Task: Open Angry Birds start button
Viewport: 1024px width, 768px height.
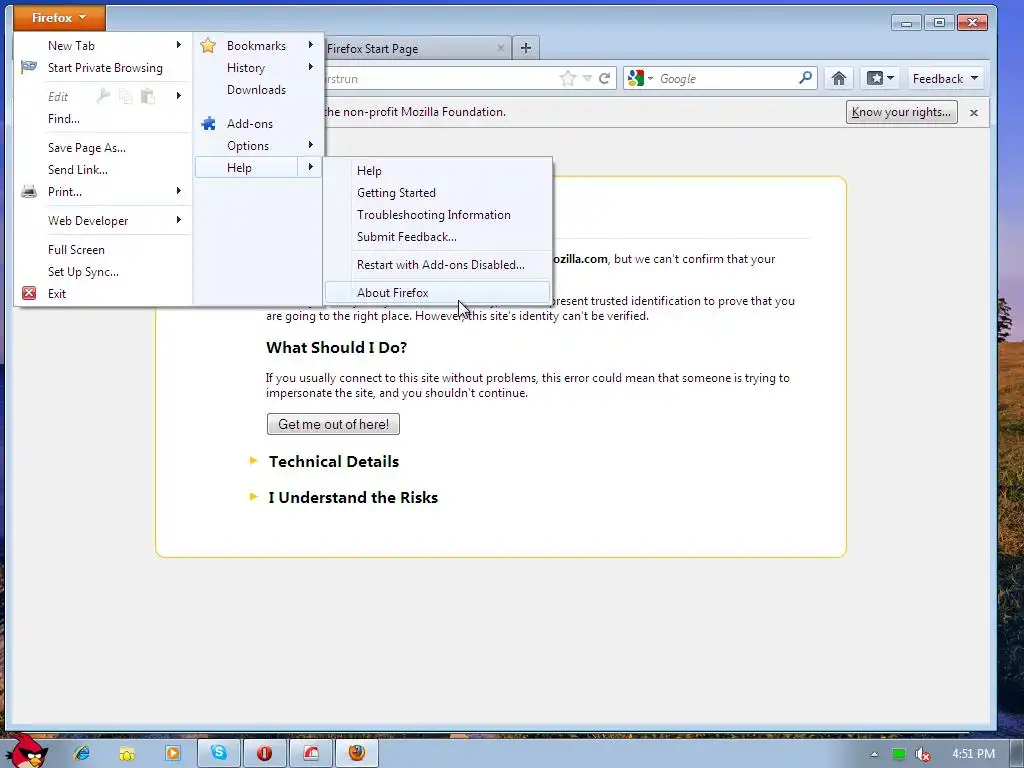Action: 25,750
